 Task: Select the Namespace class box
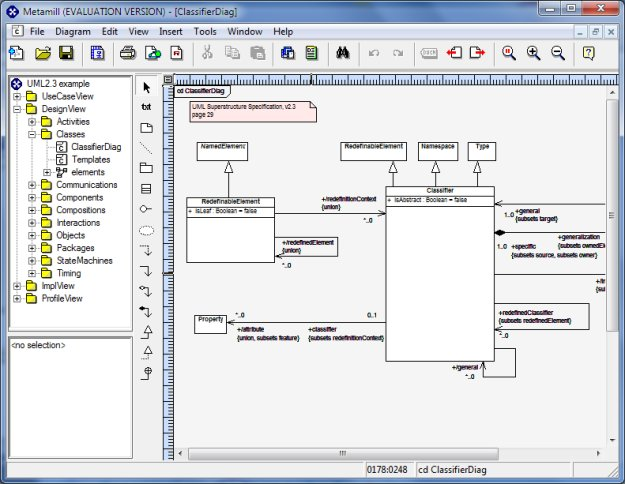(x=438, y=151)
